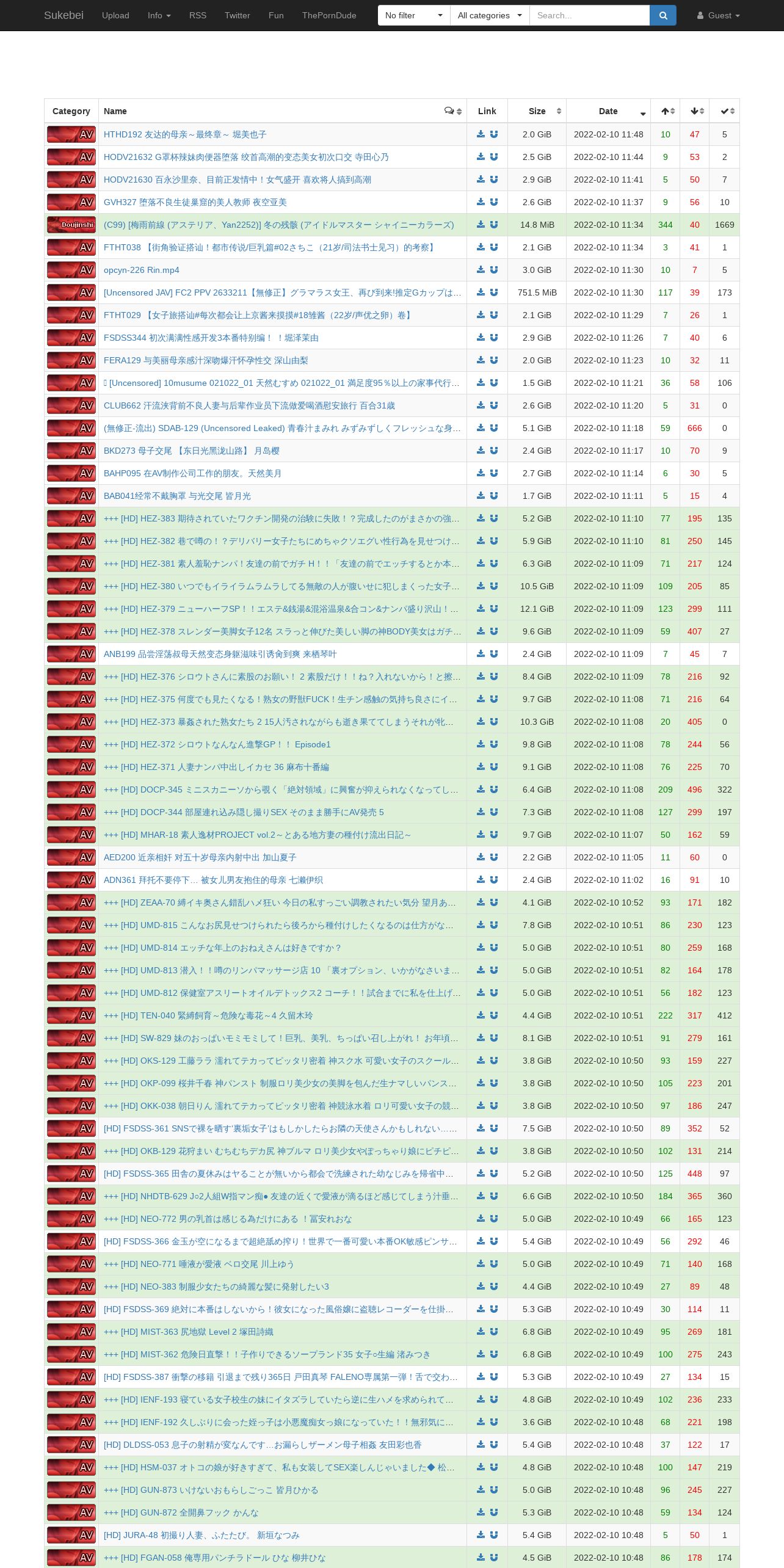Sort table by Date column
The image size is (784, 1568).
[609, 111]
